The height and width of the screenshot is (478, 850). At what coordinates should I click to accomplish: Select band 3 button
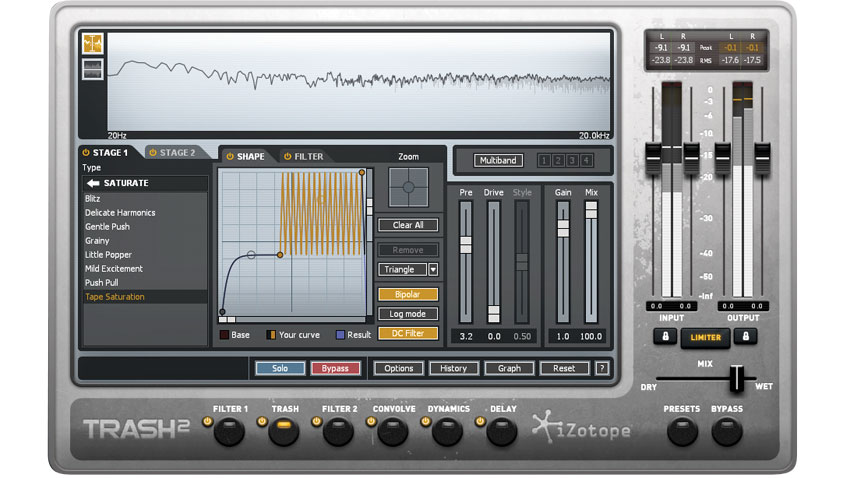pyautogui.click(x=572, y=160)
